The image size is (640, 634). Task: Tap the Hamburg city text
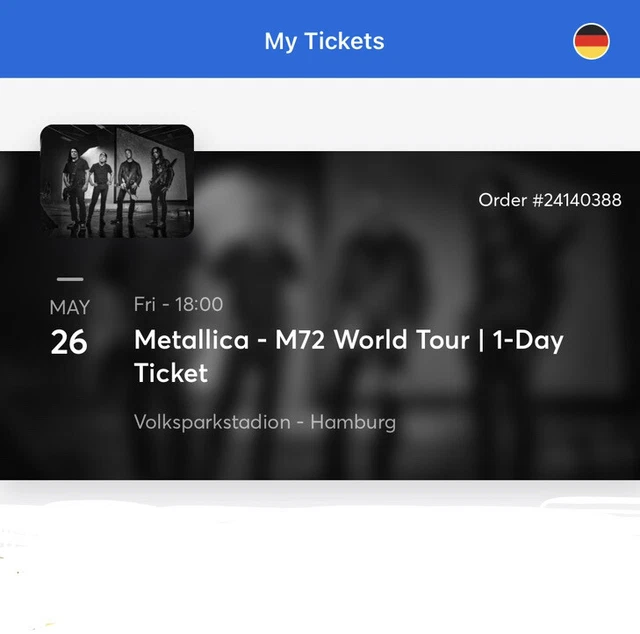click(353, 422)
